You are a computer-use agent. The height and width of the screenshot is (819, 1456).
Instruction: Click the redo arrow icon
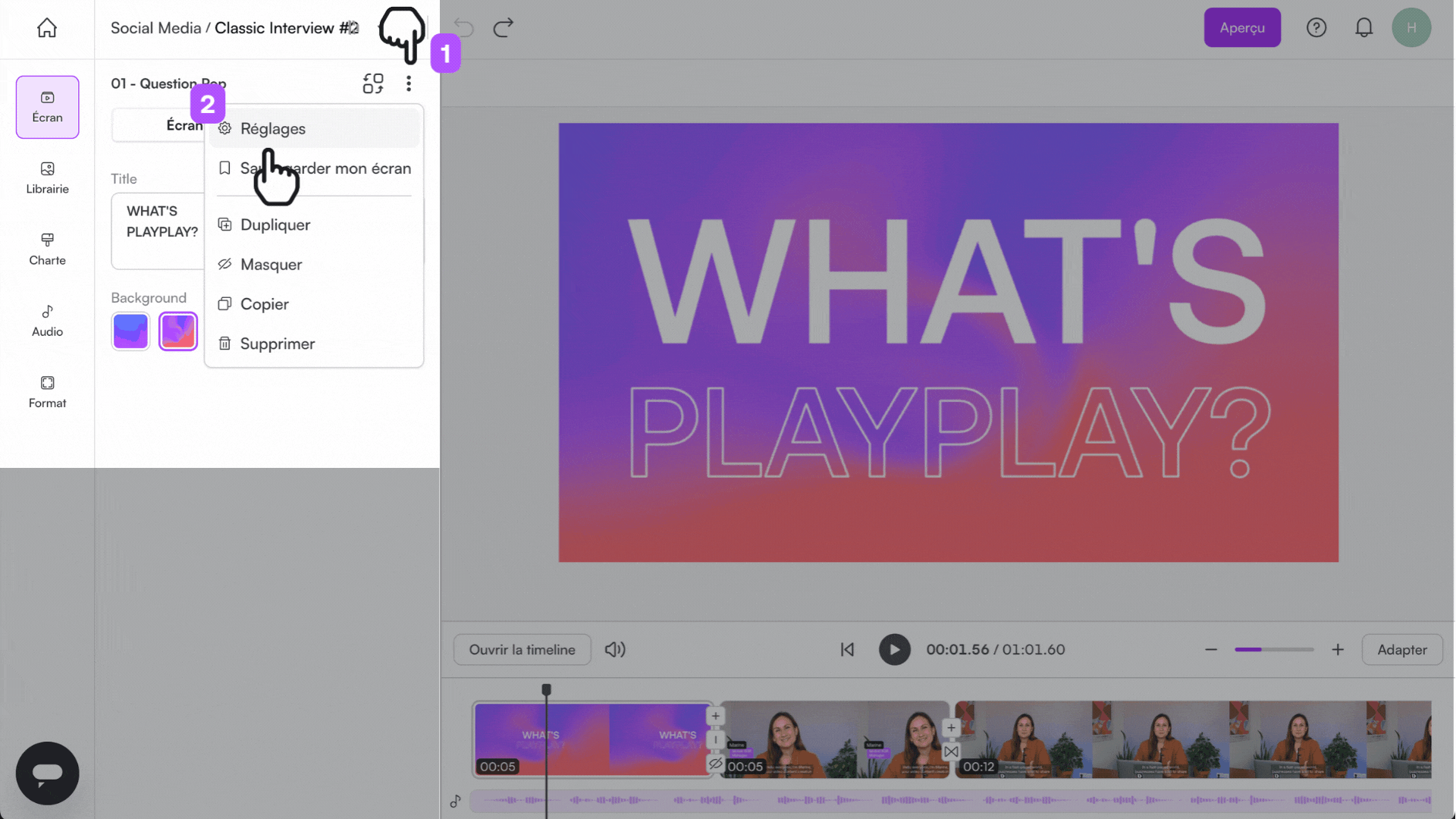[503, 27]
